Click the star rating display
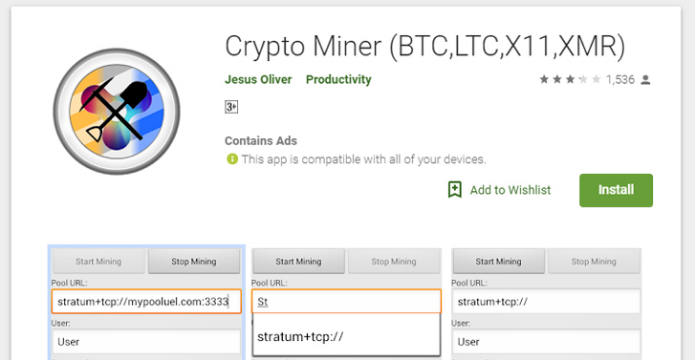695x363 pixels. pos(570,80)
